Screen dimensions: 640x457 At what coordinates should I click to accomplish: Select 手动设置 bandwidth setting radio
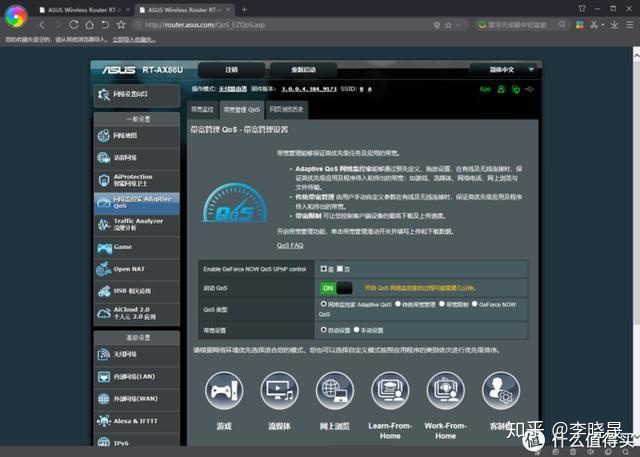tap(357, 330)
